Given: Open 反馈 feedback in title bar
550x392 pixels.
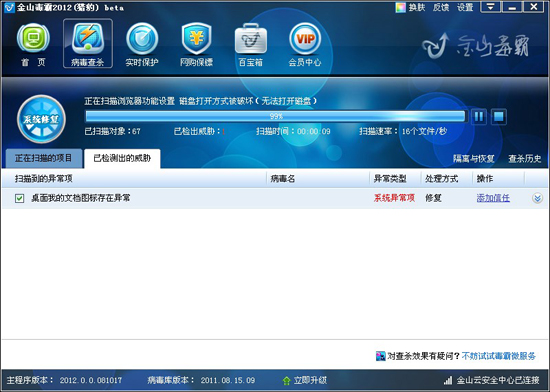Looking at the screenshot, I should (441, 7).
